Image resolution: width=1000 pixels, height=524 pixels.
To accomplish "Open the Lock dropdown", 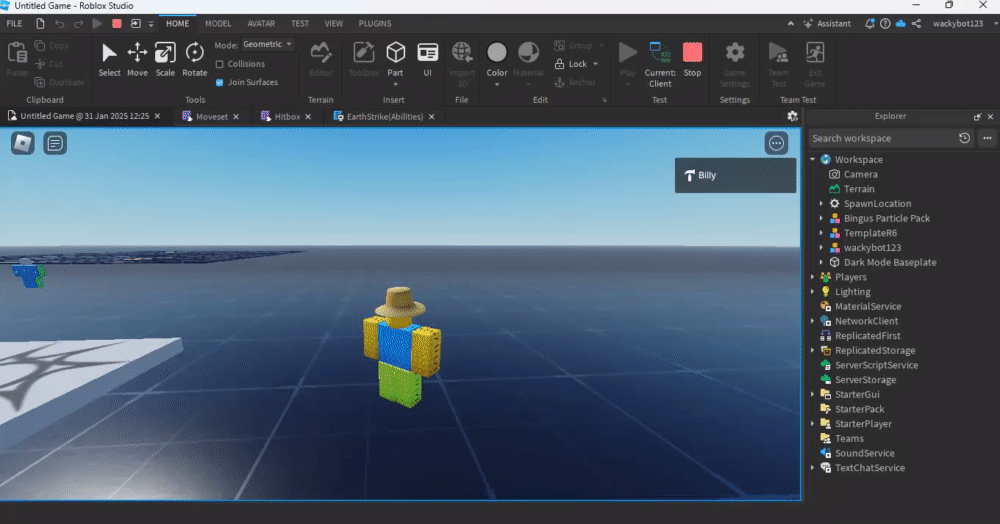I will [596, 64].
